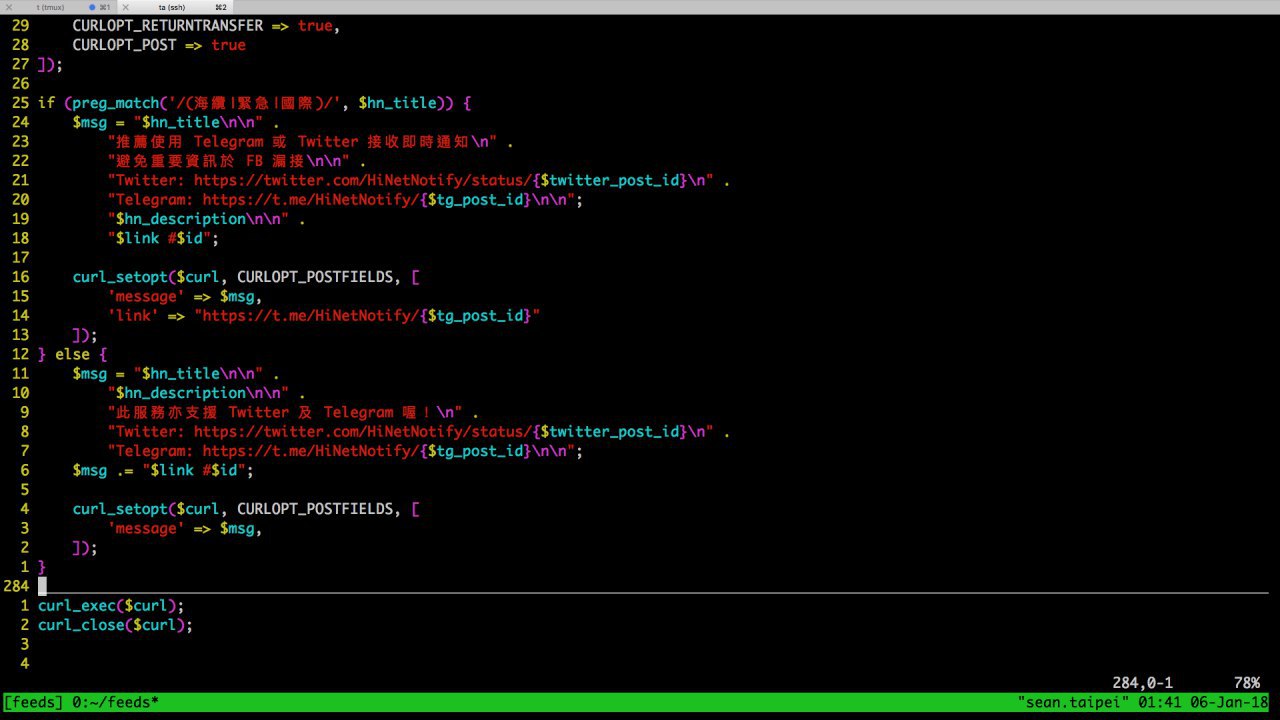Click the curl_setopt call on relative line 4
Screen dimensions: 1280x720
click(x=245, y=509)
